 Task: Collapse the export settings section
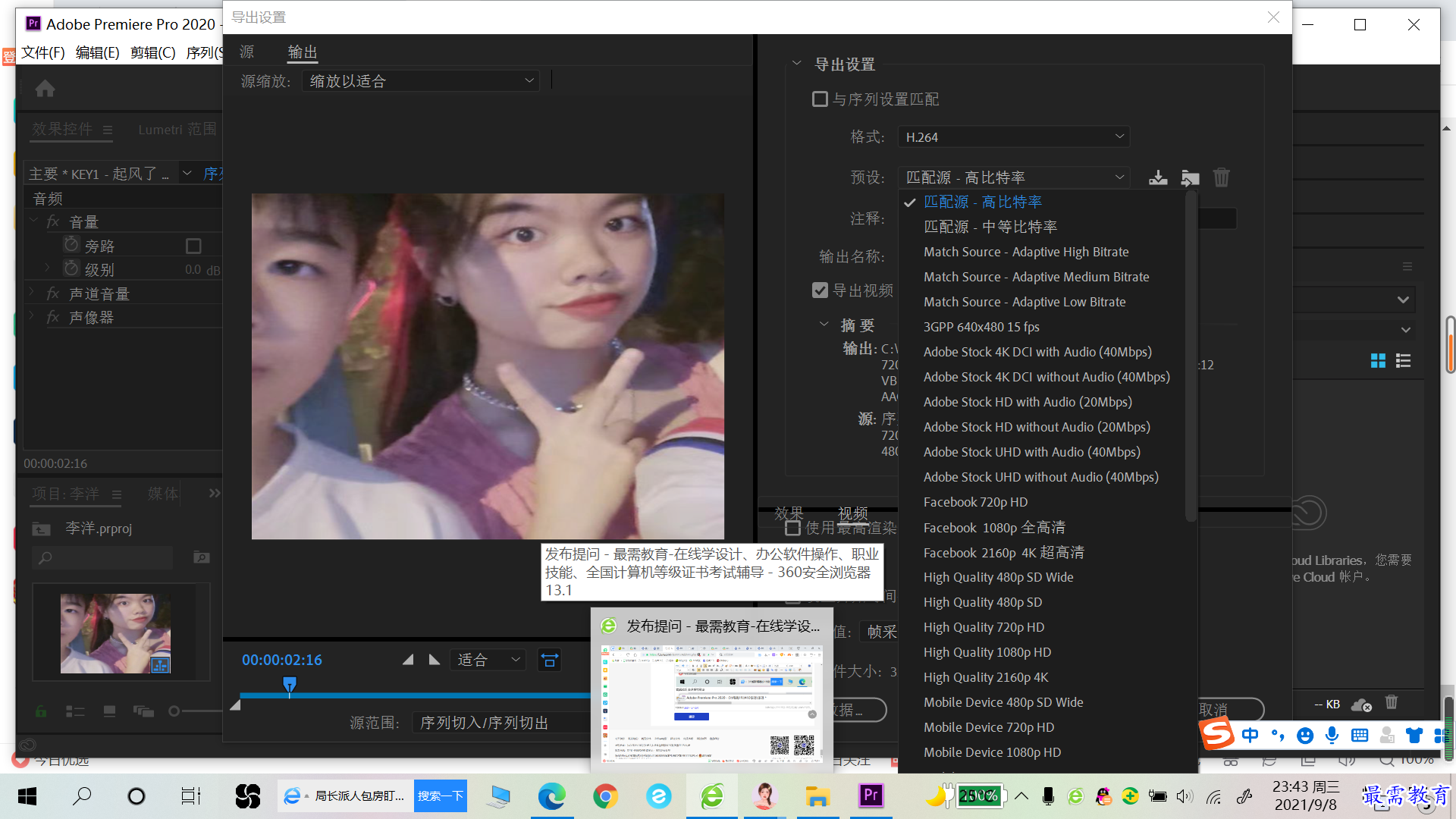[796, 64]
